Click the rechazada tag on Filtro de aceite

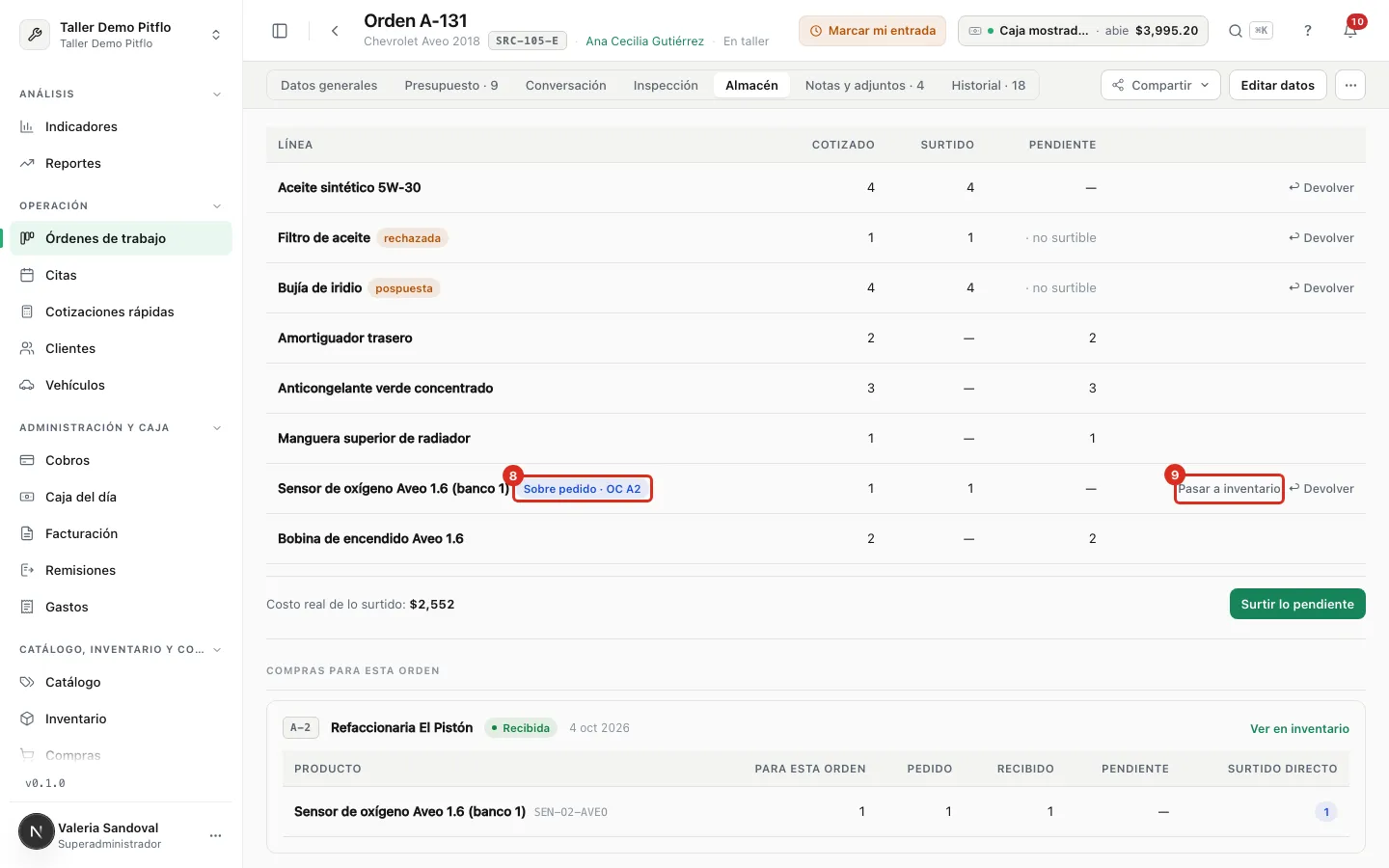[x=412, y=238]
